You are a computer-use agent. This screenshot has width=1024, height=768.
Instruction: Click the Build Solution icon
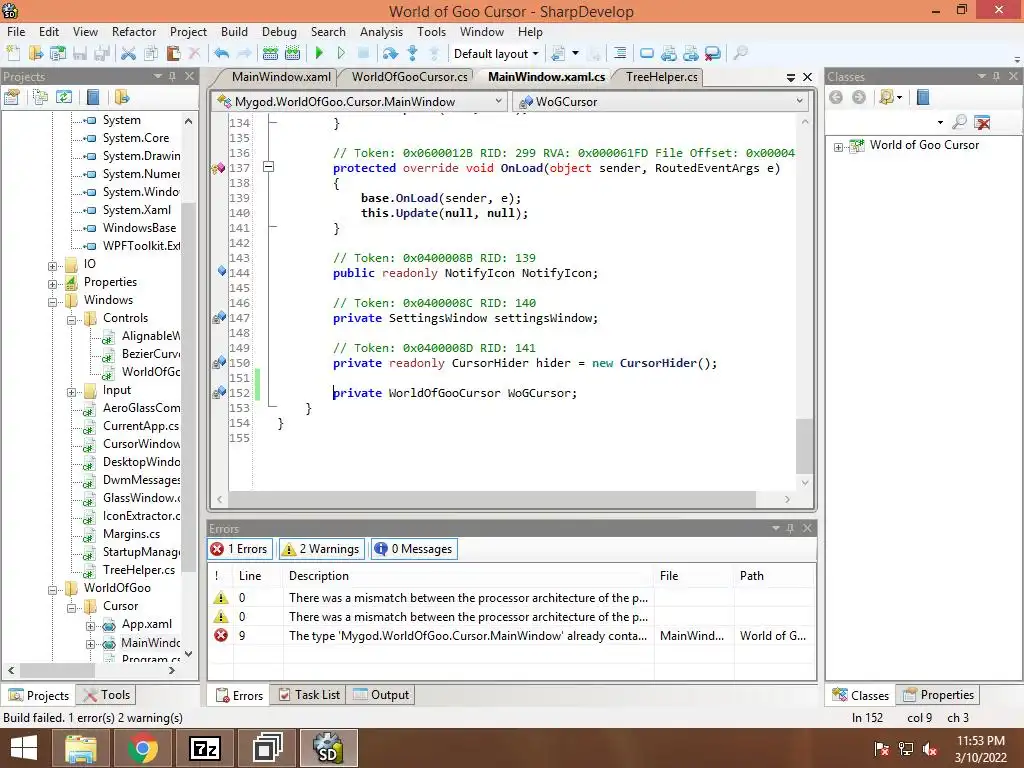click(270, 54)
